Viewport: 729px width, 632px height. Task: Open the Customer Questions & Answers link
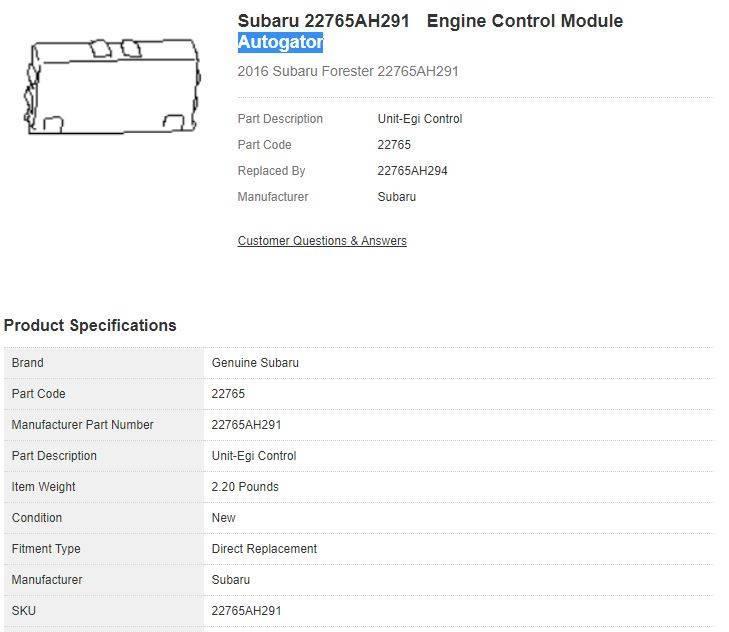pos(322,241)
